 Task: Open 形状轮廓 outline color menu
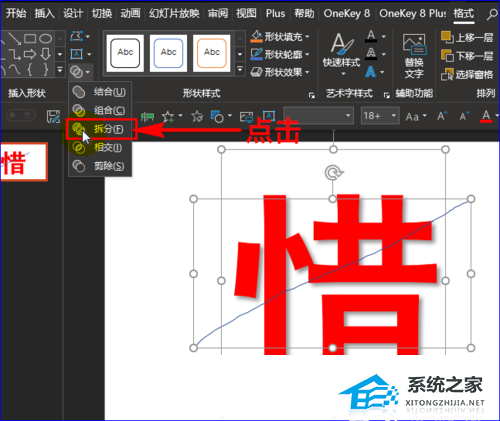[280, 54]
